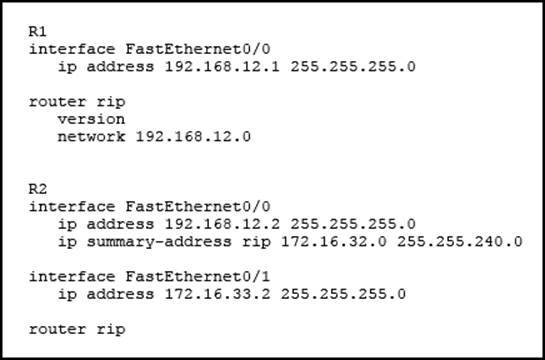This screenshot has width=545, height=360.
Task: Click the R2 router heading
Action: pos(38,189)
